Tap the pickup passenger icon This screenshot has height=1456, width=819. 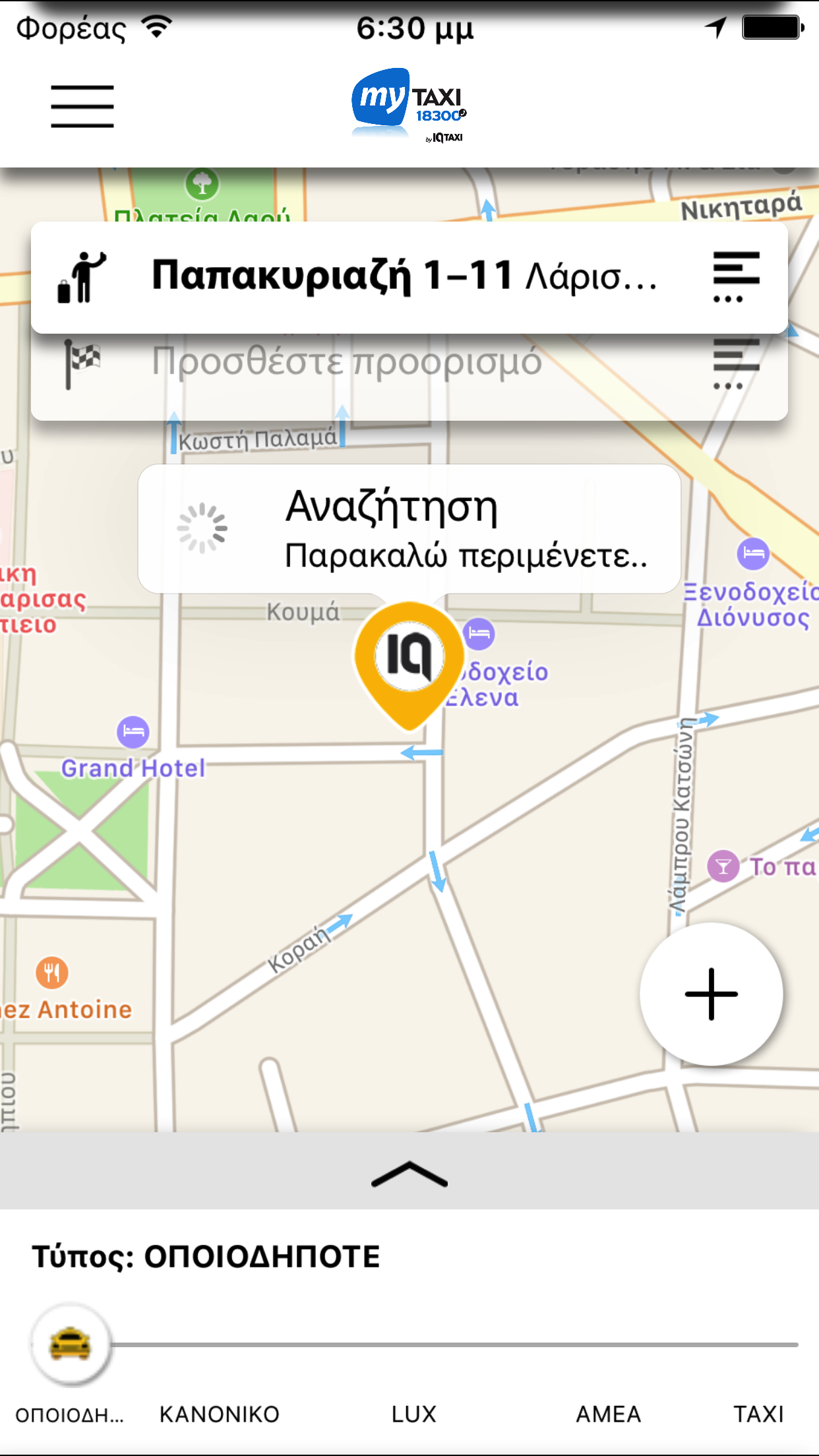click(82, 277)
